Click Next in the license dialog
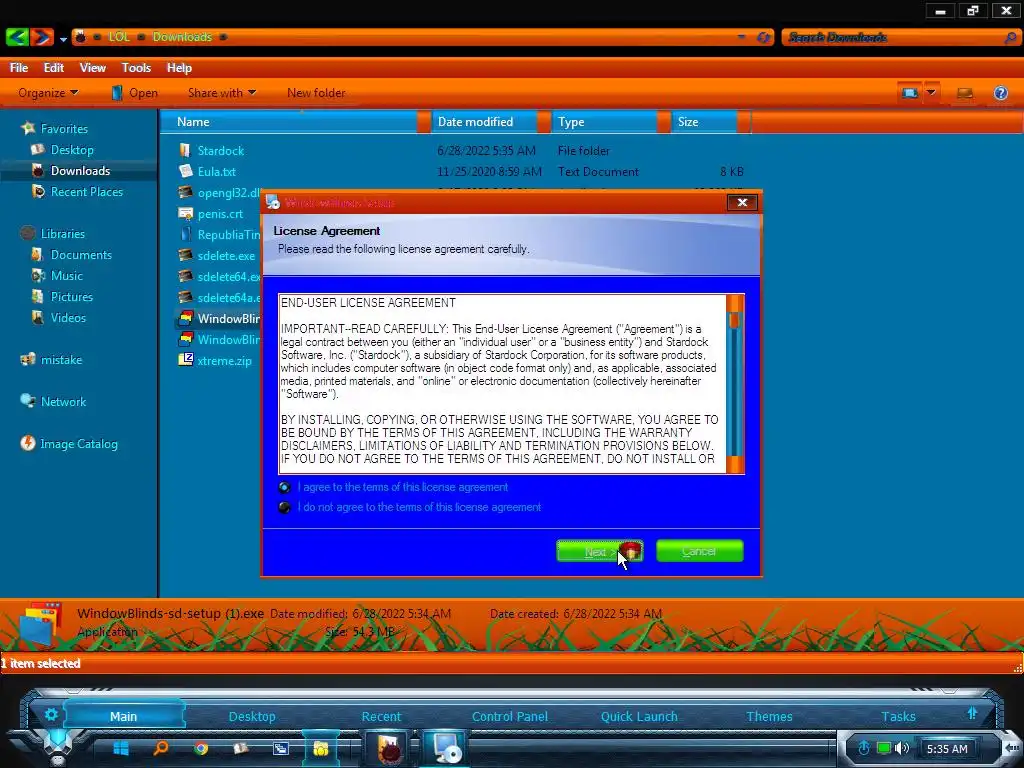This screenshot has width=1024, height=768. [x=600, y=551]
